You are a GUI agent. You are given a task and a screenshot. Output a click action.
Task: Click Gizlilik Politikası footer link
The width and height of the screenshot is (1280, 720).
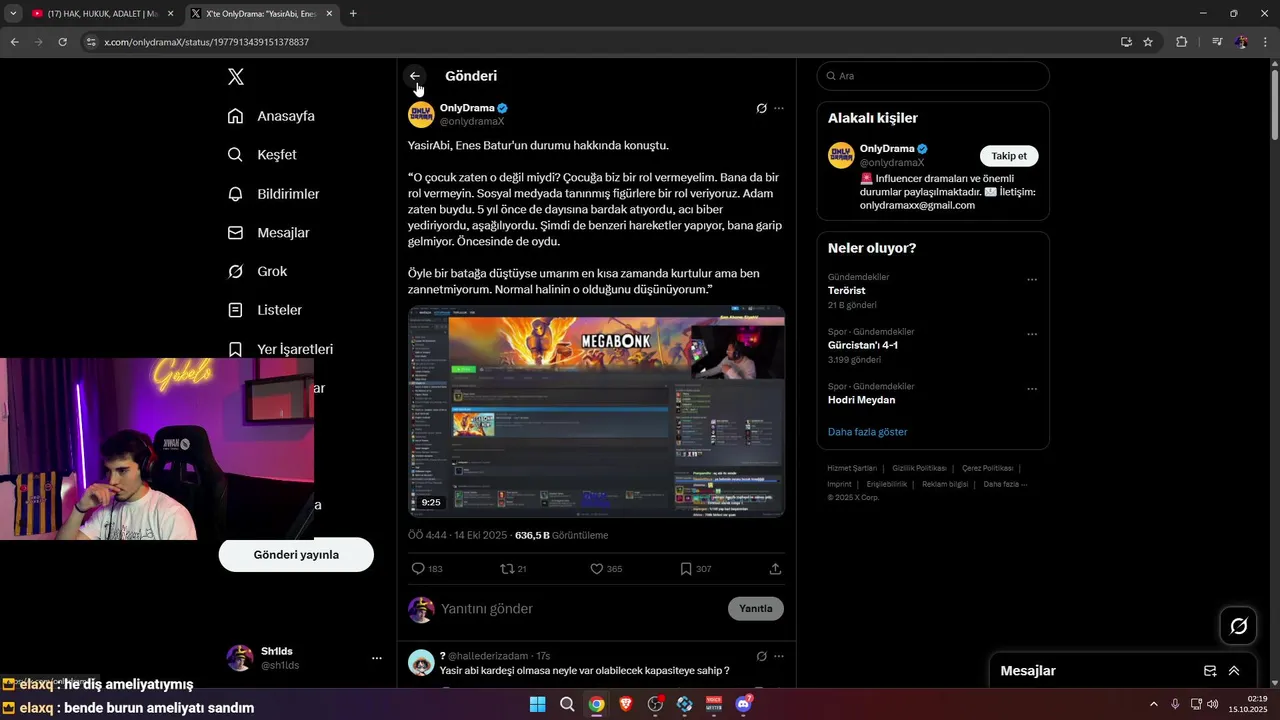point(919,468)
